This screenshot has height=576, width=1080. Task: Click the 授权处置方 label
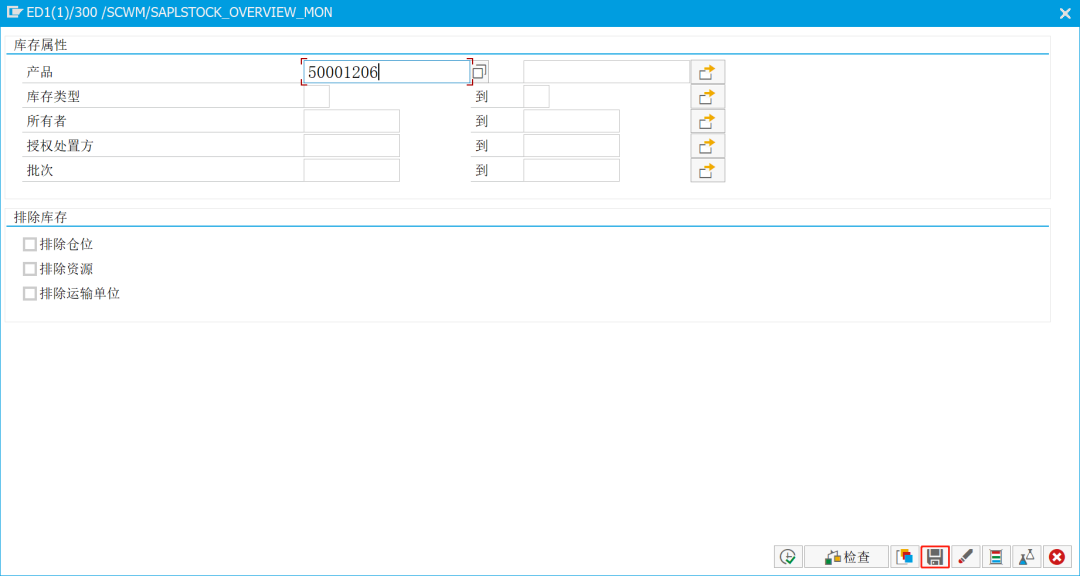(60, 147)
